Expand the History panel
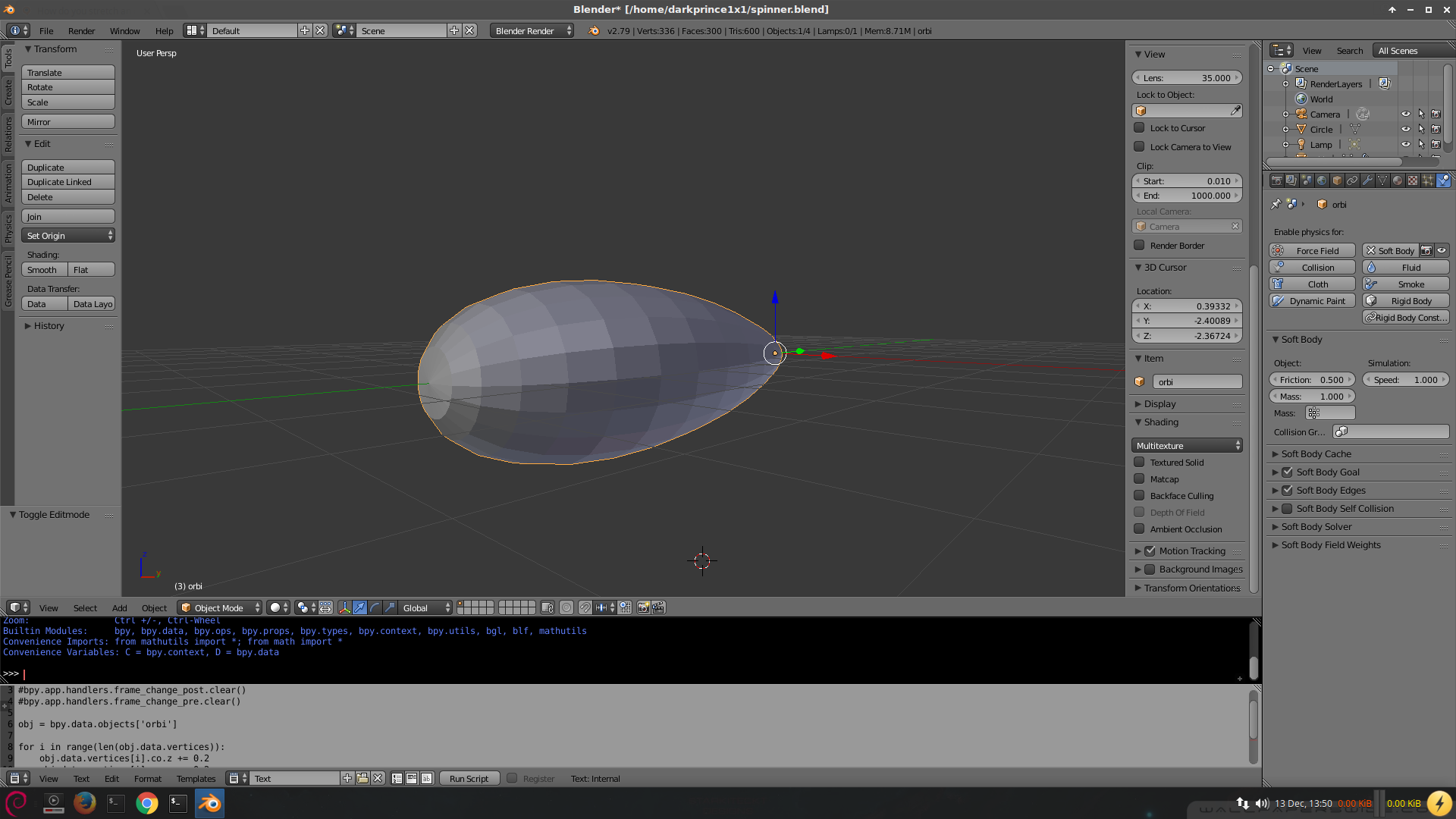The height and width of the screenshot is (819, 1456). 49,325
